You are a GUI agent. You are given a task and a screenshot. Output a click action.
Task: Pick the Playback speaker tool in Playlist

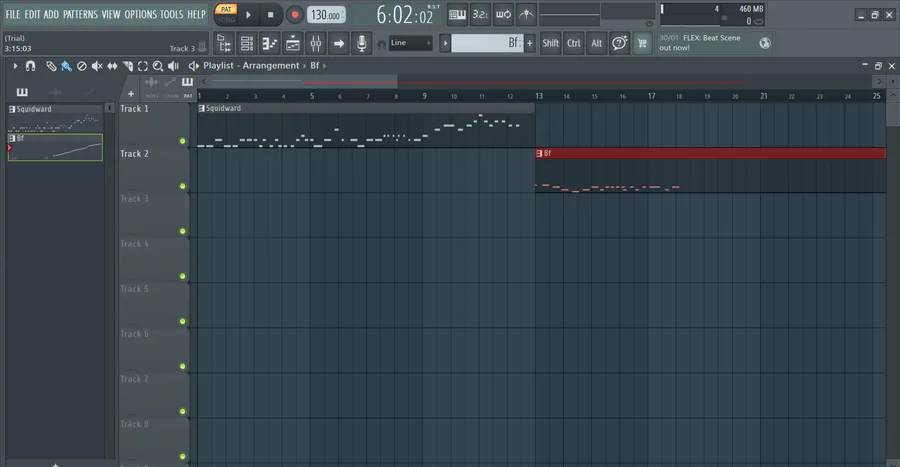[173, 66]
